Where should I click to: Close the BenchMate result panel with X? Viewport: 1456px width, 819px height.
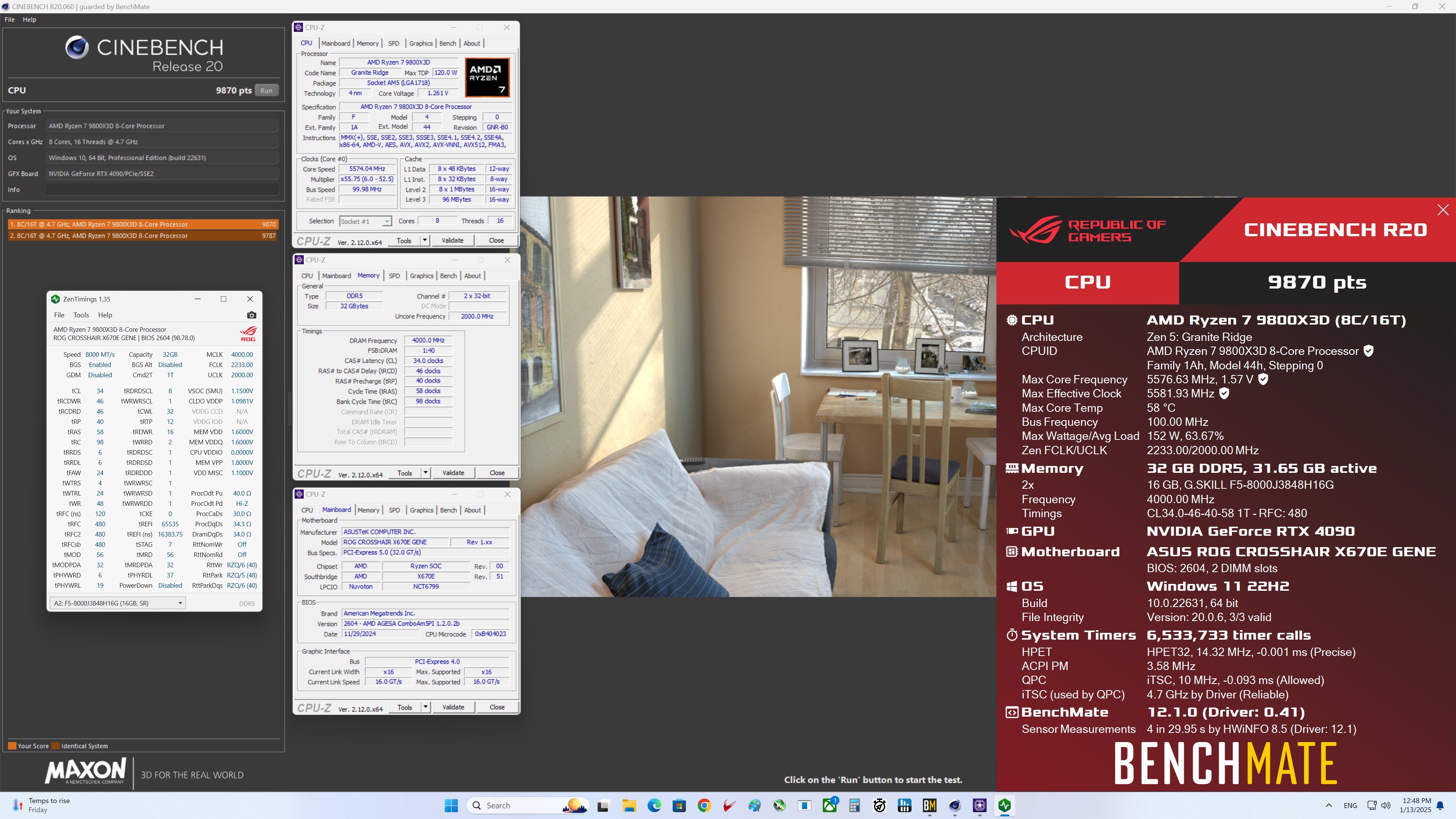(1442, 210)
